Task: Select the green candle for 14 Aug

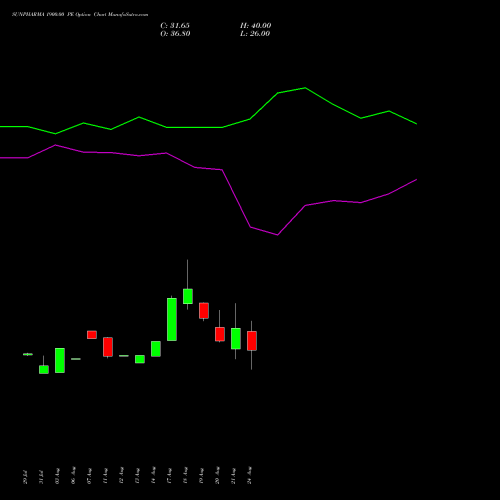Action: pos(156,349)
